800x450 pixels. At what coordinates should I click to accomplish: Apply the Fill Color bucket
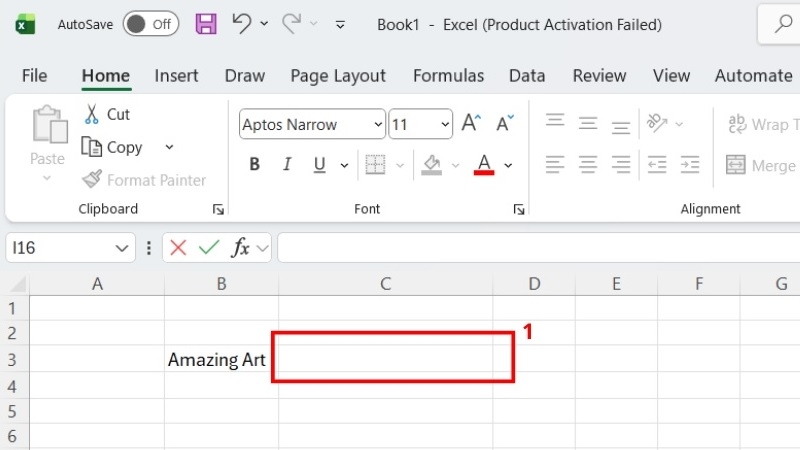[x=432, y=164]
